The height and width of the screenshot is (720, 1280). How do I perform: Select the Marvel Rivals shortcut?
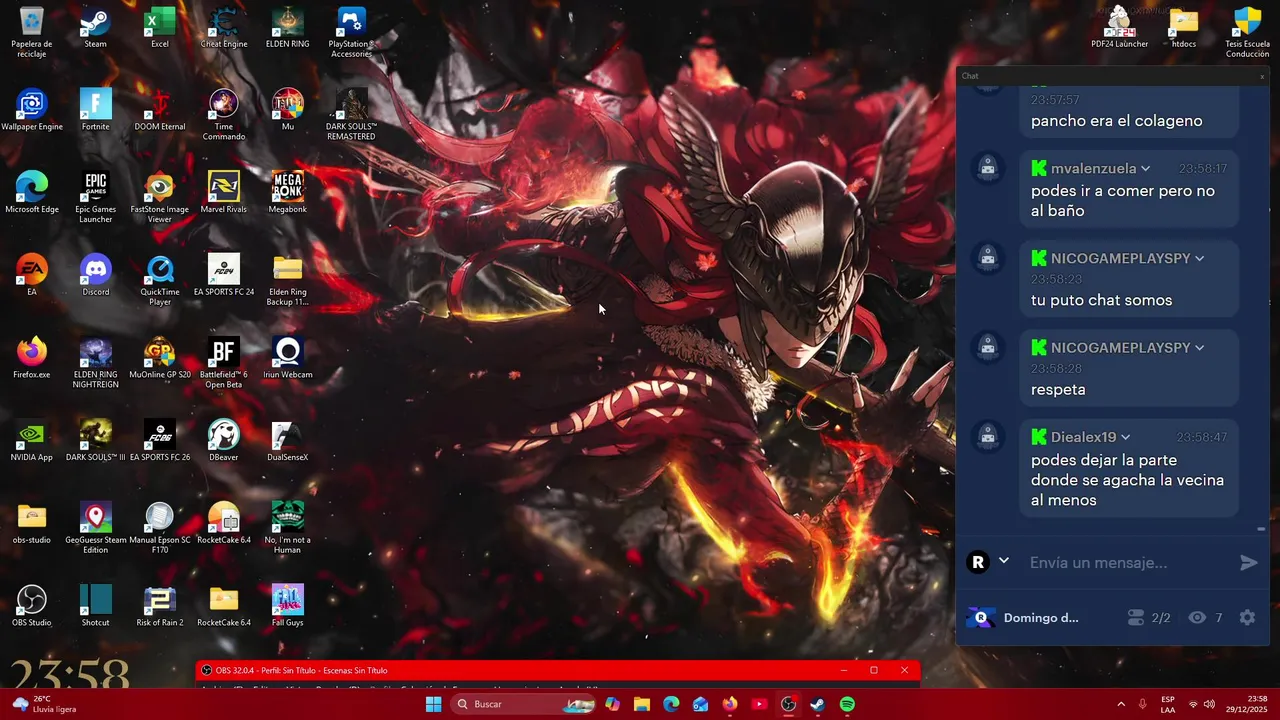click(224, 192)
